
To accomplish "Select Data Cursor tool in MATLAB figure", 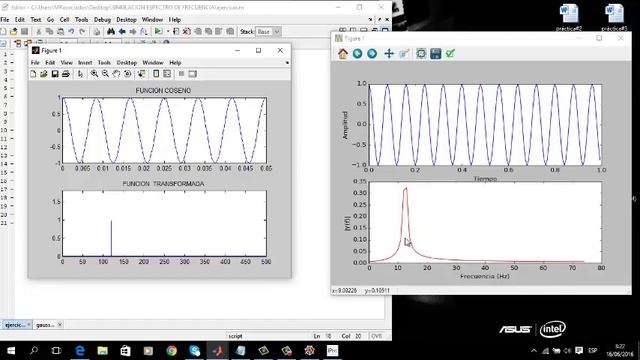I will 142,74.
